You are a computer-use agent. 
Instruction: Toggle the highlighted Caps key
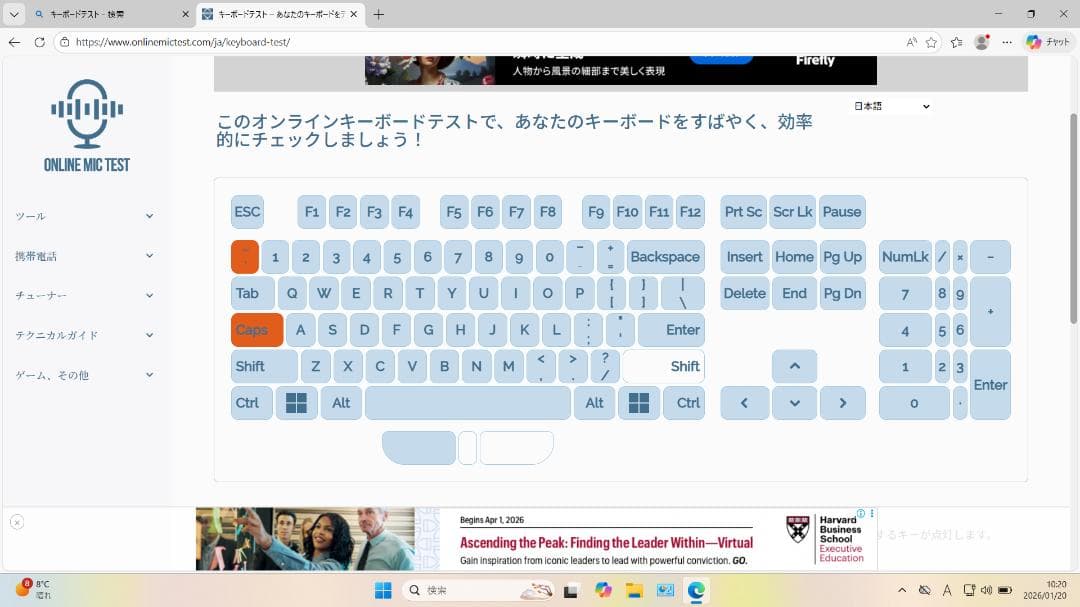(257, 330)
